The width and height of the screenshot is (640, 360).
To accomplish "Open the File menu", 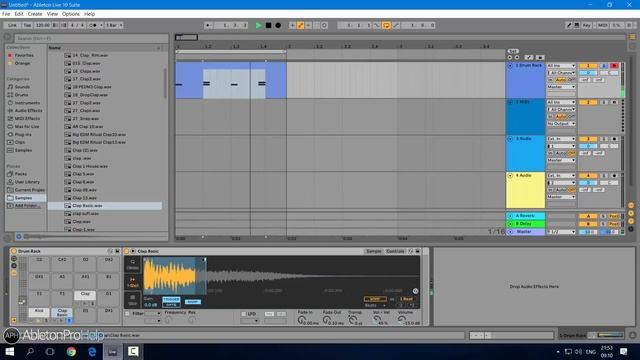I will click(6, 14).
